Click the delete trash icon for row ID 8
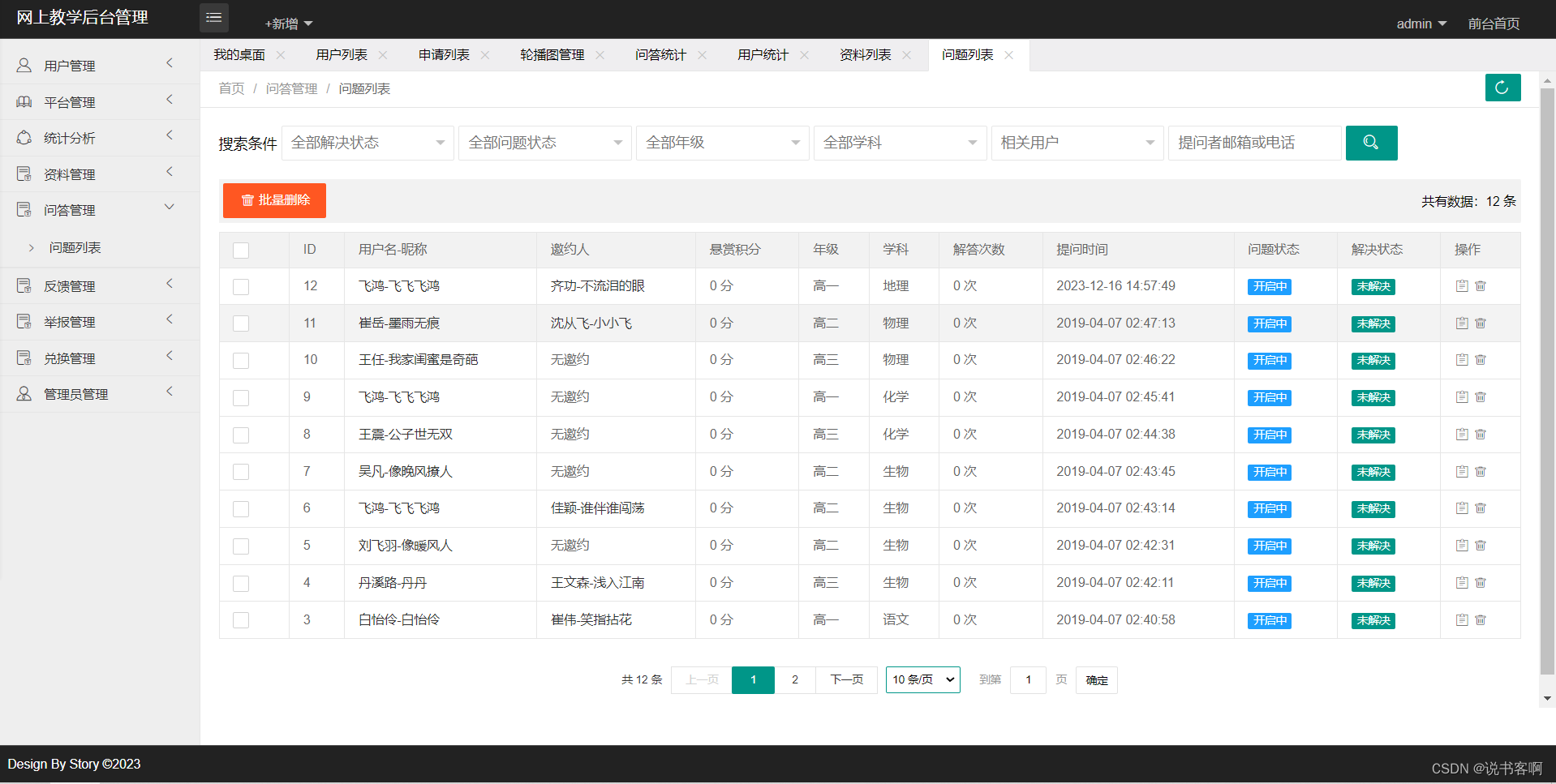Viewport: 1556px width, 784px height. pos(1481,435)
